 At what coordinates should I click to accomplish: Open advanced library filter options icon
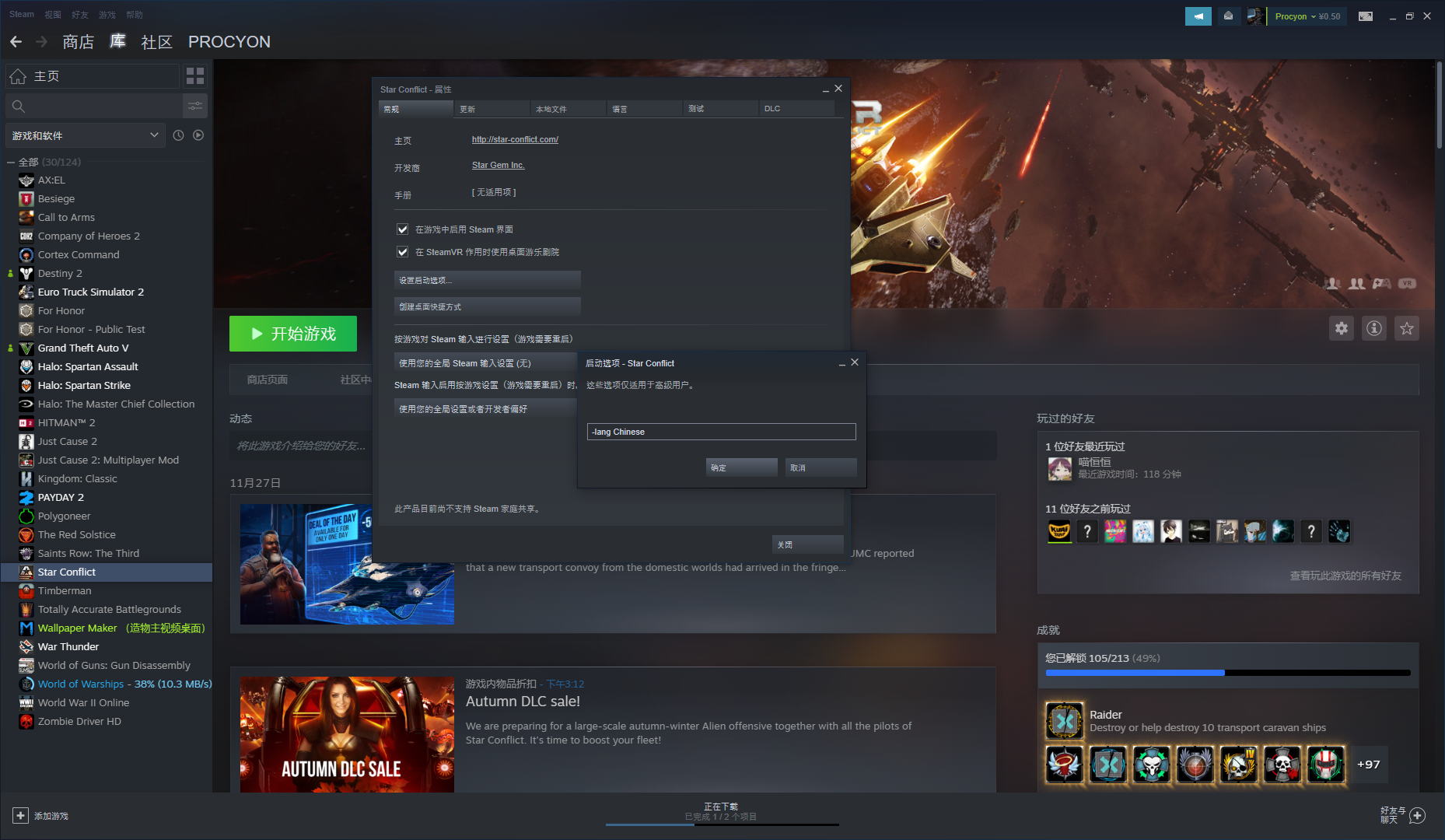point(195,106)
